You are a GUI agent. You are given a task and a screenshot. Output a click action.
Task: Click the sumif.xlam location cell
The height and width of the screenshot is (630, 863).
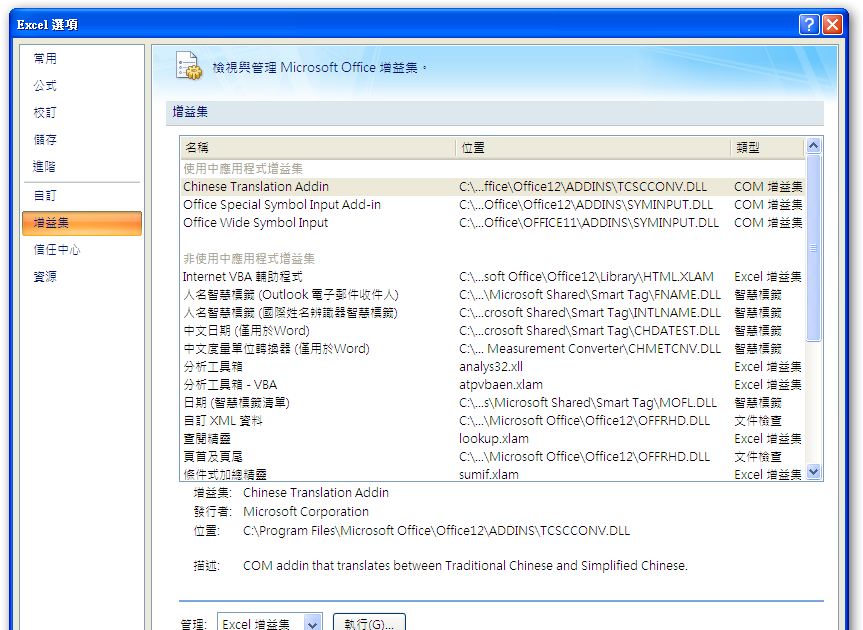pyautogui.click(x=489, y=474)
